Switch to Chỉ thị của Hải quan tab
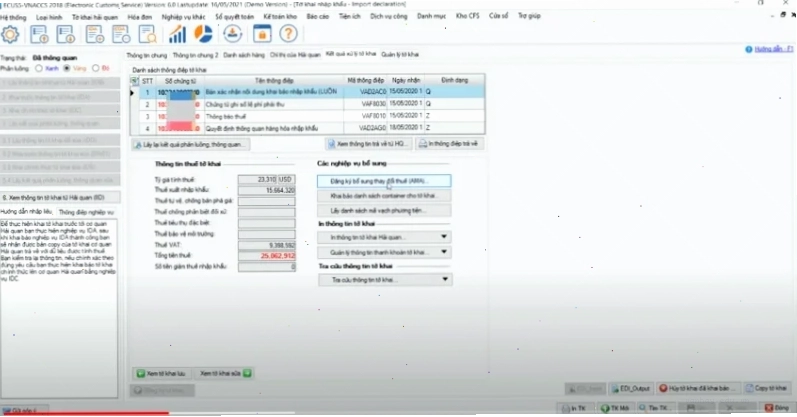Viewport: 797px width, 417px height. click(x=295, y=55)
